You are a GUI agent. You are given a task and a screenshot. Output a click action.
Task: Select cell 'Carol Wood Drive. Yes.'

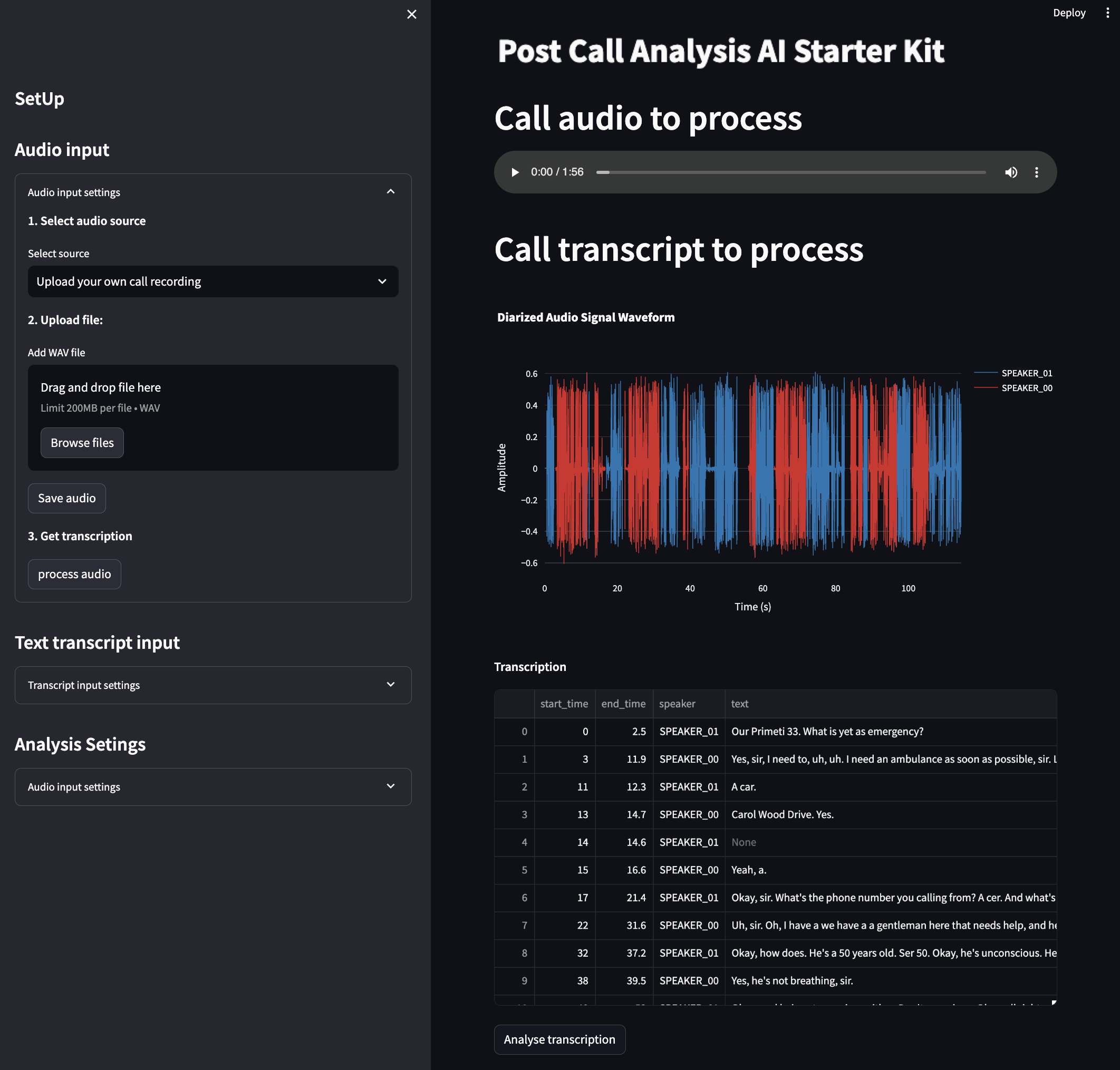[x=891, y=814]
